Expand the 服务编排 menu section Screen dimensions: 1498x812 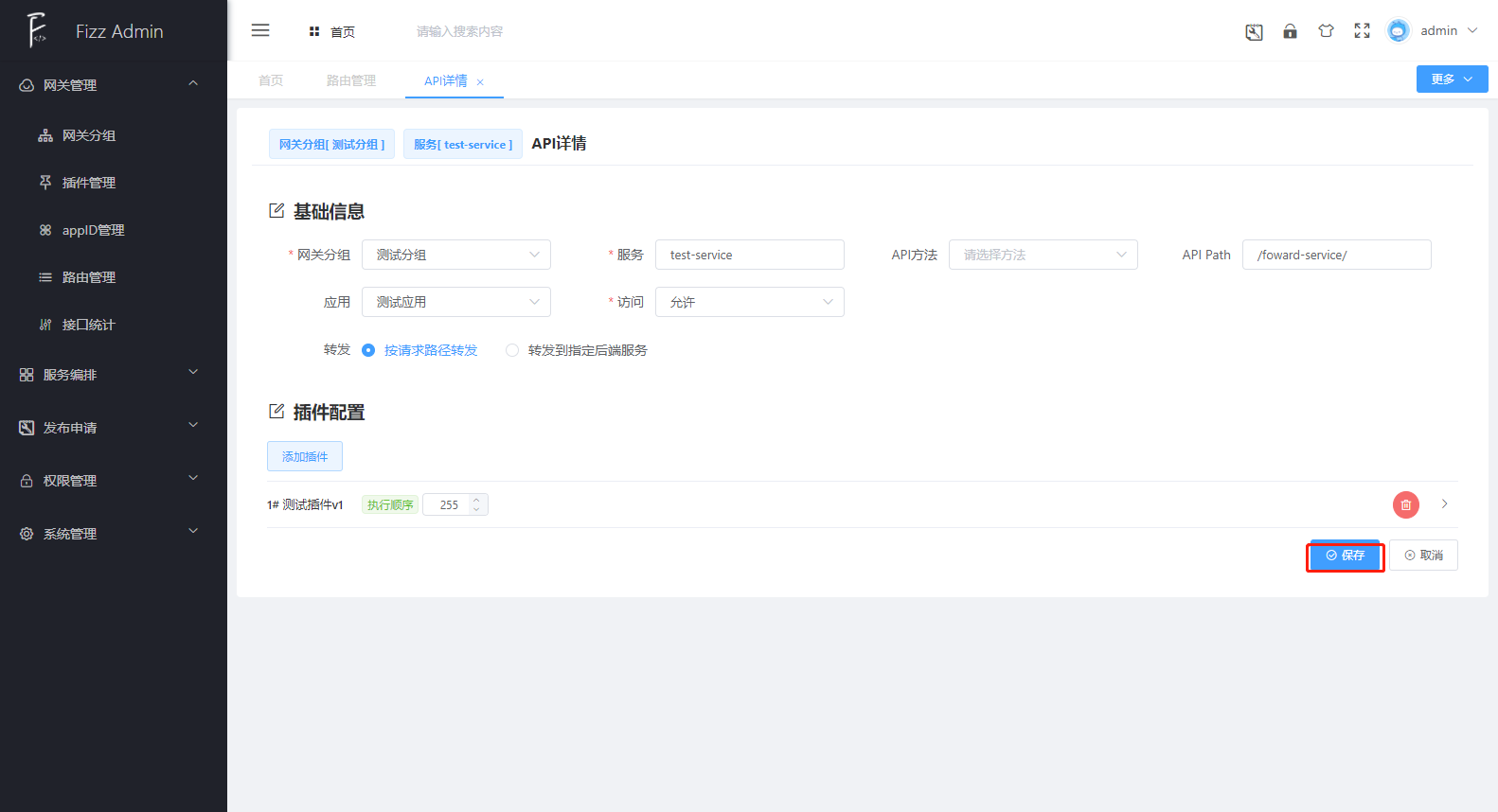click(x=193, y=373)
